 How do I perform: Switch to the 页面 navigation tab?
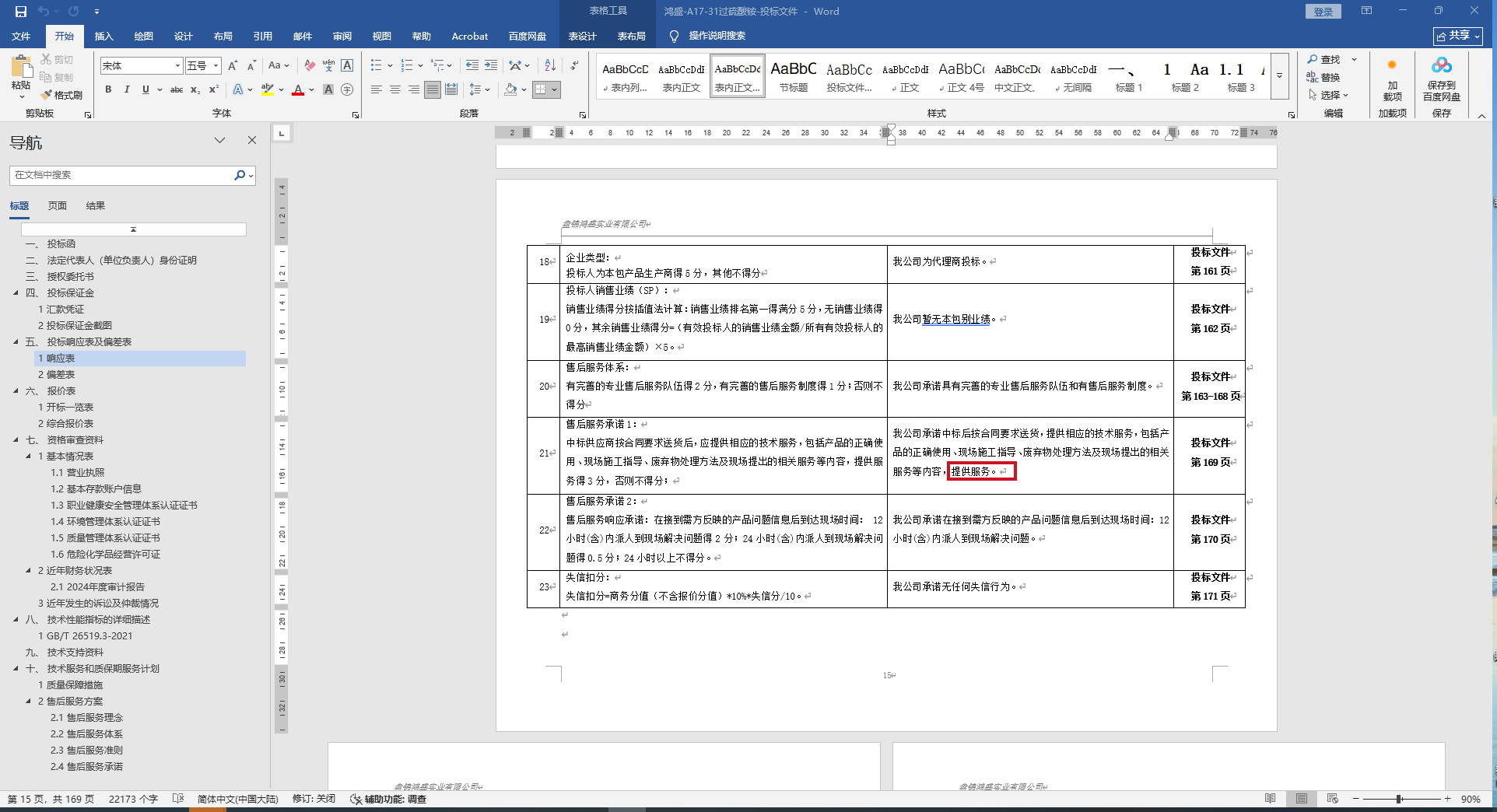(x=58, y=206)
